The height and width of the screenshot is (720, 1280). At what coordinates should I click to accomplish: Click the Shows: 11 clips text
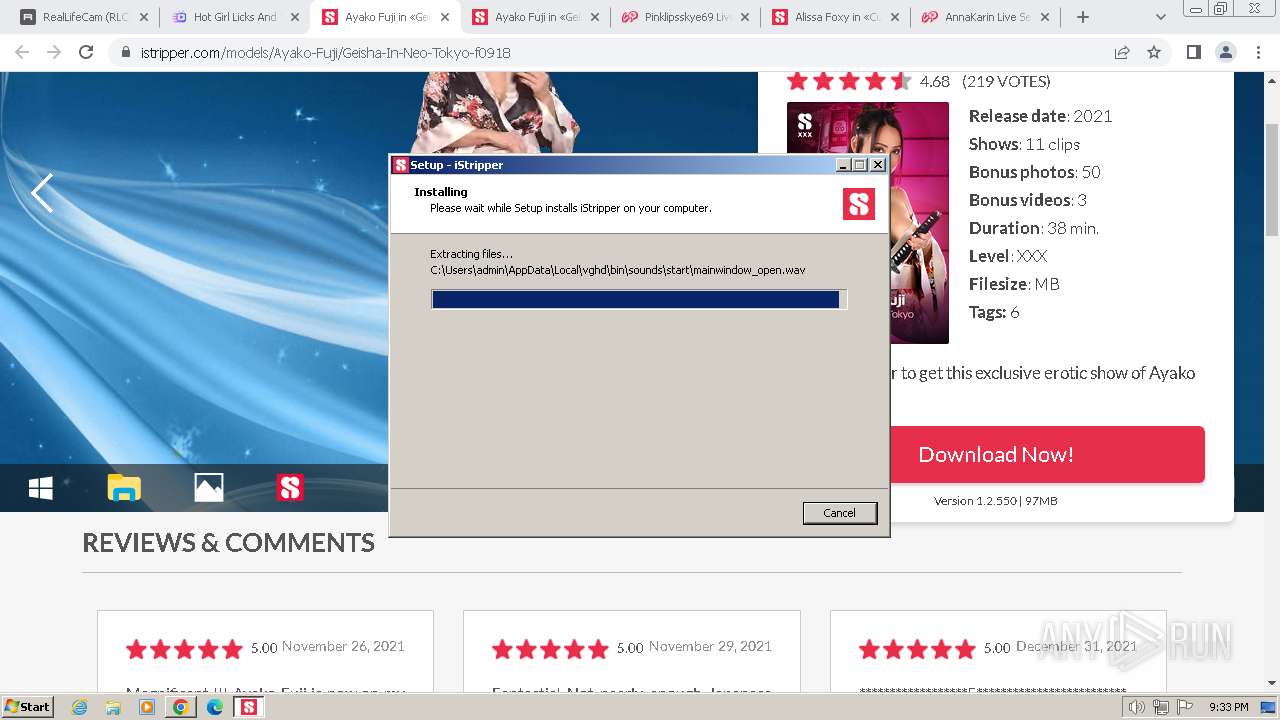1024,144
